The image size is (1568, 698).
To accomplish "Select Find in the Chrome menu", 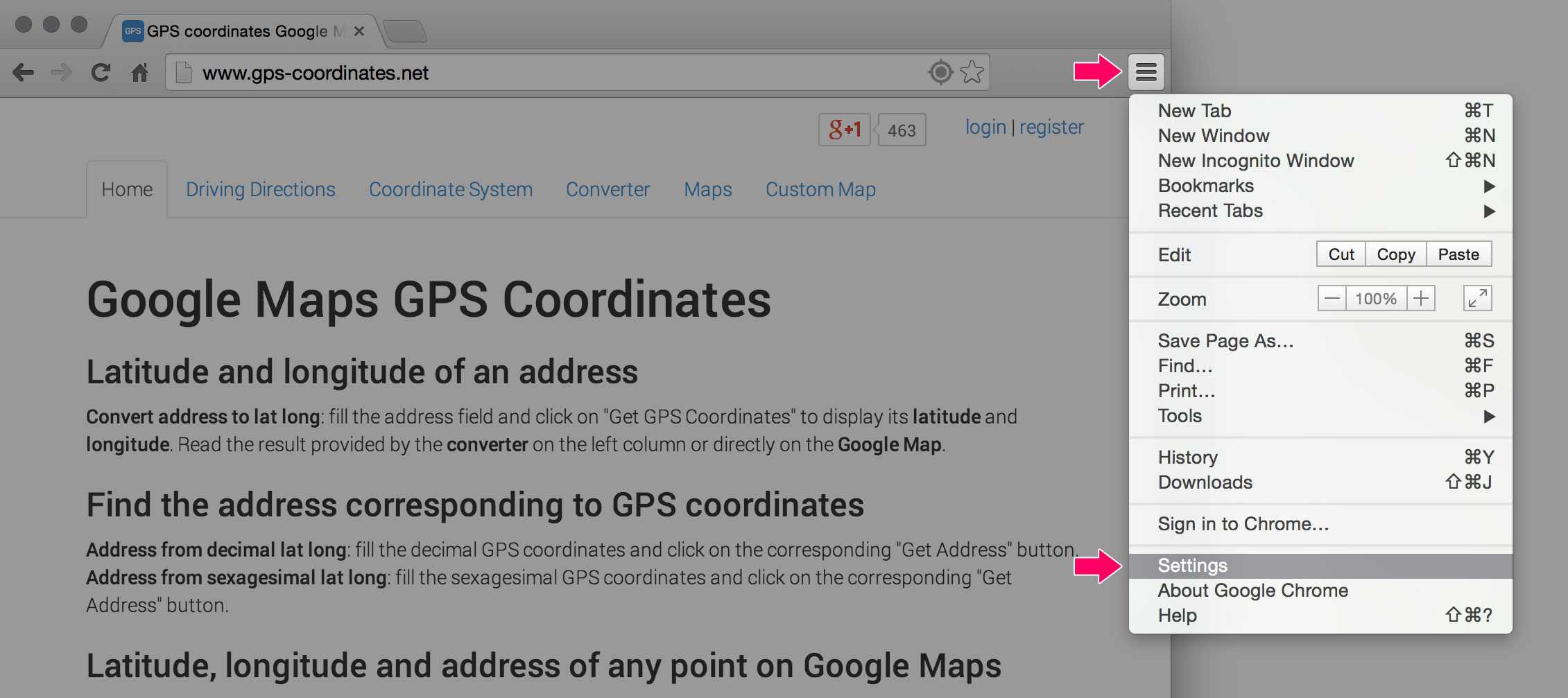I will [x=1320, y=366].
